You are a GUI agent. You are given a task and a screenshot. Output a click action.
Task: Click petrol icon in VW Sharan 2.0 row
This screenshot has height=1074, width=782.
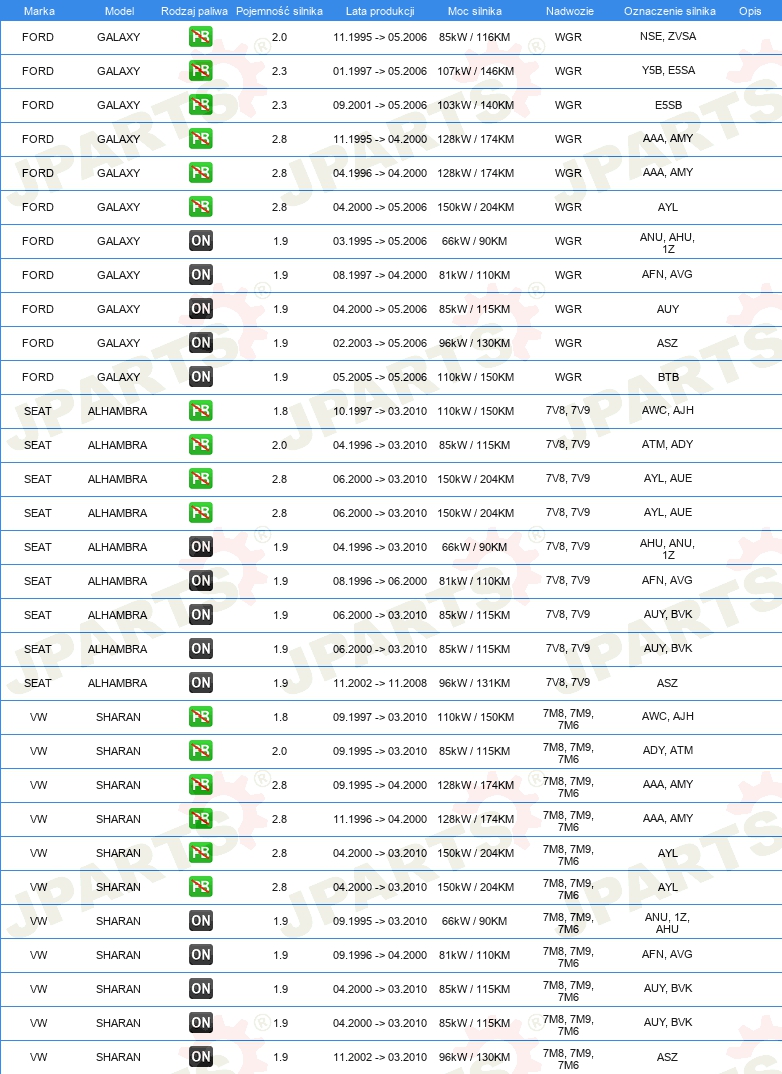click(x=201, y=751)
